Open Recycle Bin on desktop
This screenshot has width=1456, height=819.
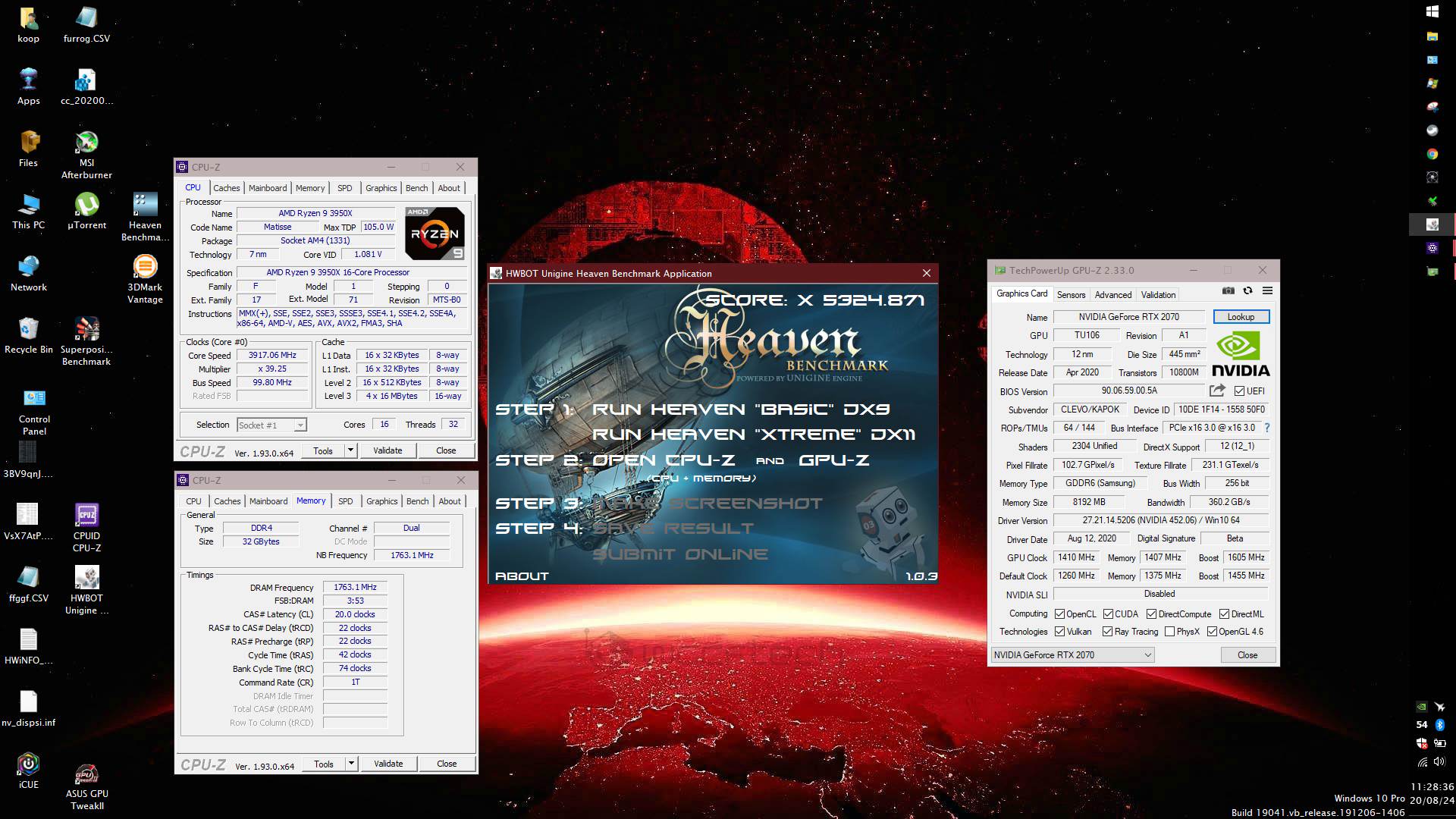click(x=28, y=336)
